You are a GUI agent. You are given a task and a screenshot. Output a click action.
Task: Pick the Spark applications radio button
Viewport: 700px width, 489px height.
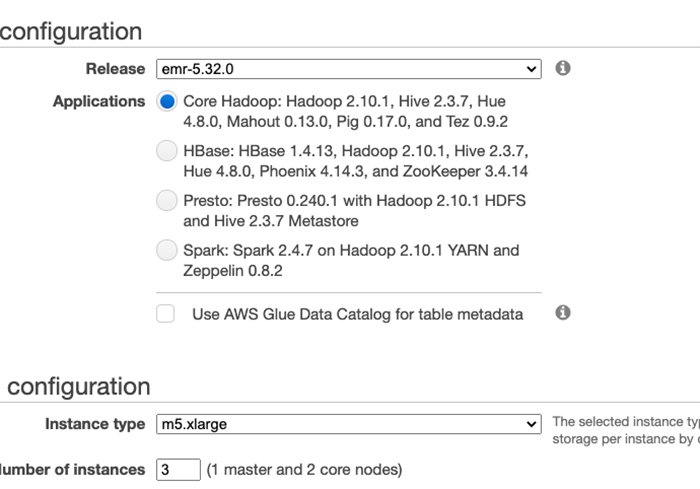coord(167,250)
